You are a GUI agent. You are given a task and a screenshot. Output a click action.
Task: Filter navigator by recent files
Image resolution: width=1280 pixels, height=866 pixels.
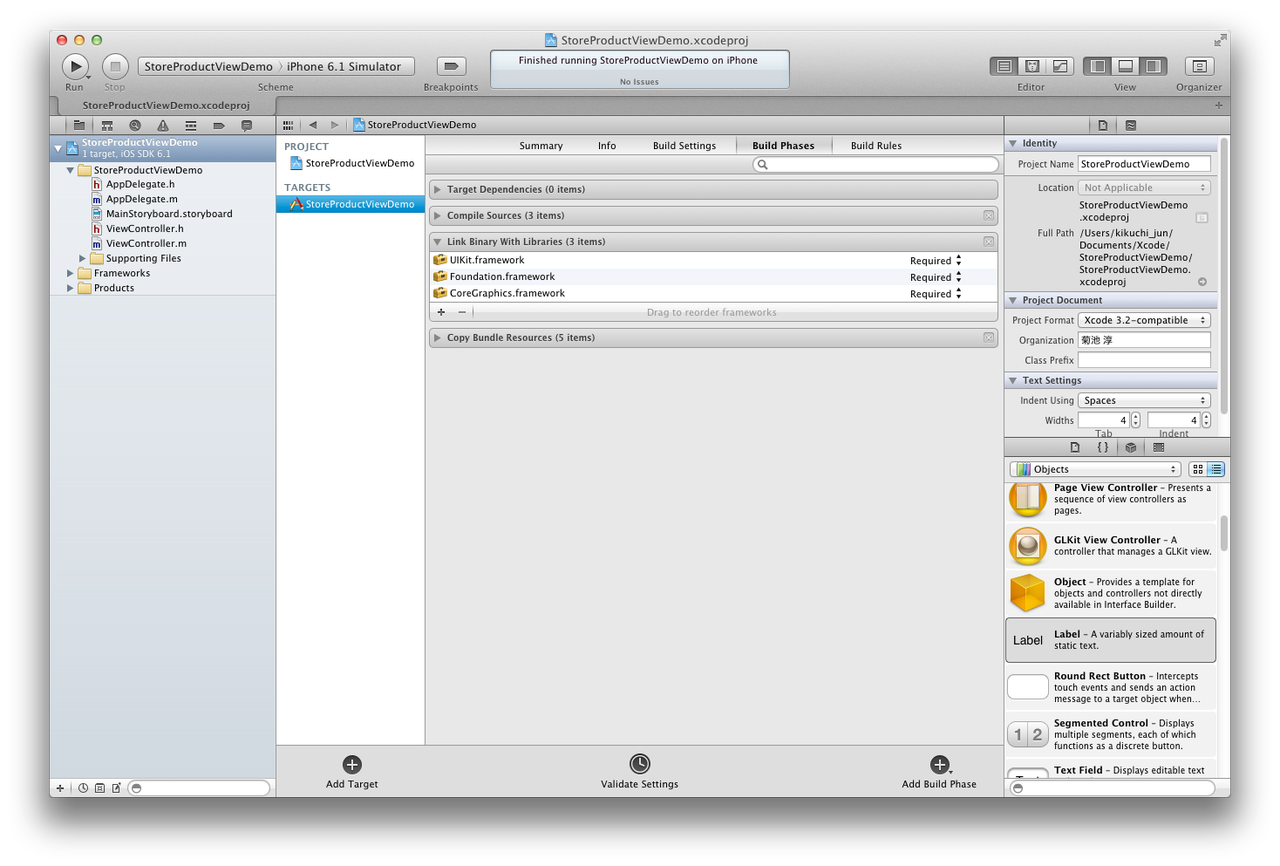83,788
